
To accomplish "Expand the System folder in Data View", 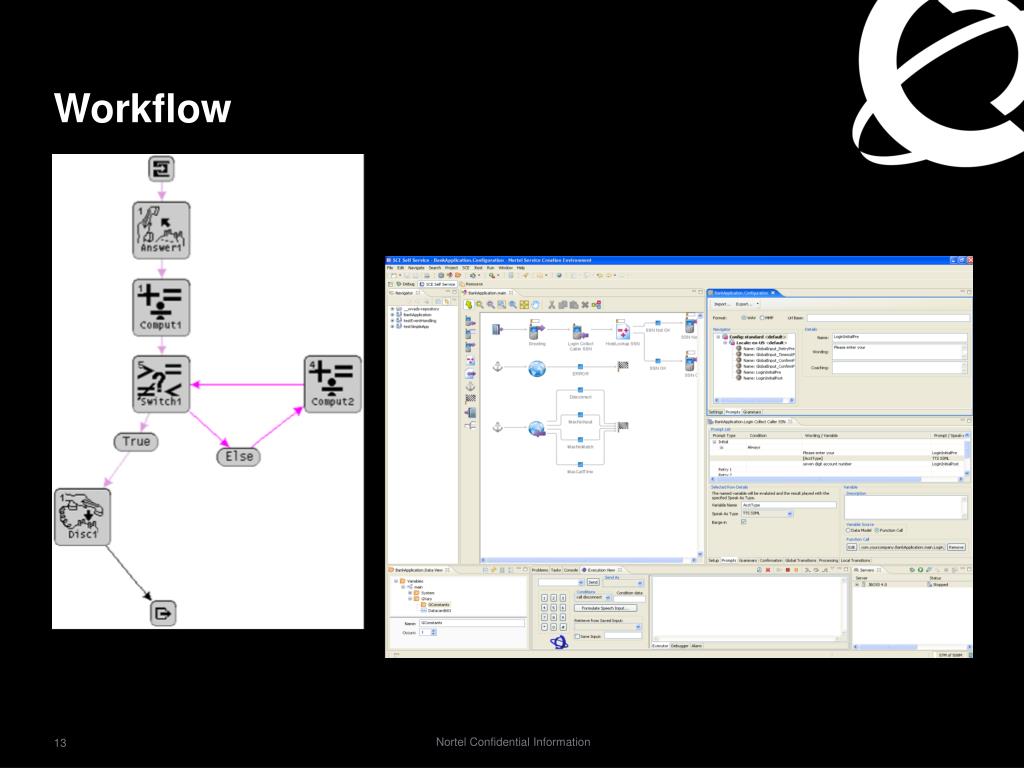I will (x=410, y=593).
